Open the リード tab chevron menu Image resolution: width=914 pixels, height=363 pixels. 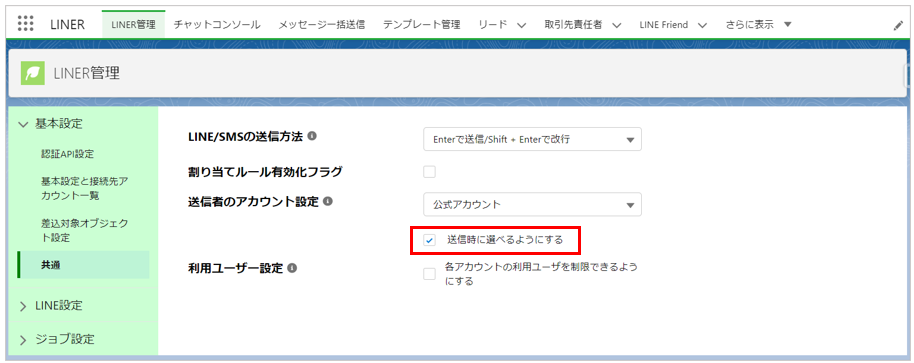pyautogui.click(x=522, y=25)
